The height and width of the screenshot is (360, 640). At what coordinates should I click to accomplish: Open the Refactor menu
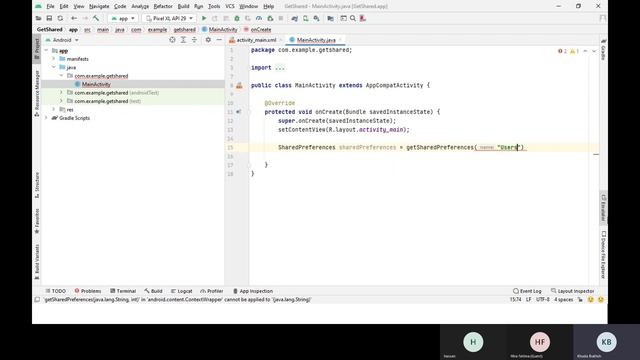point(163,7)
